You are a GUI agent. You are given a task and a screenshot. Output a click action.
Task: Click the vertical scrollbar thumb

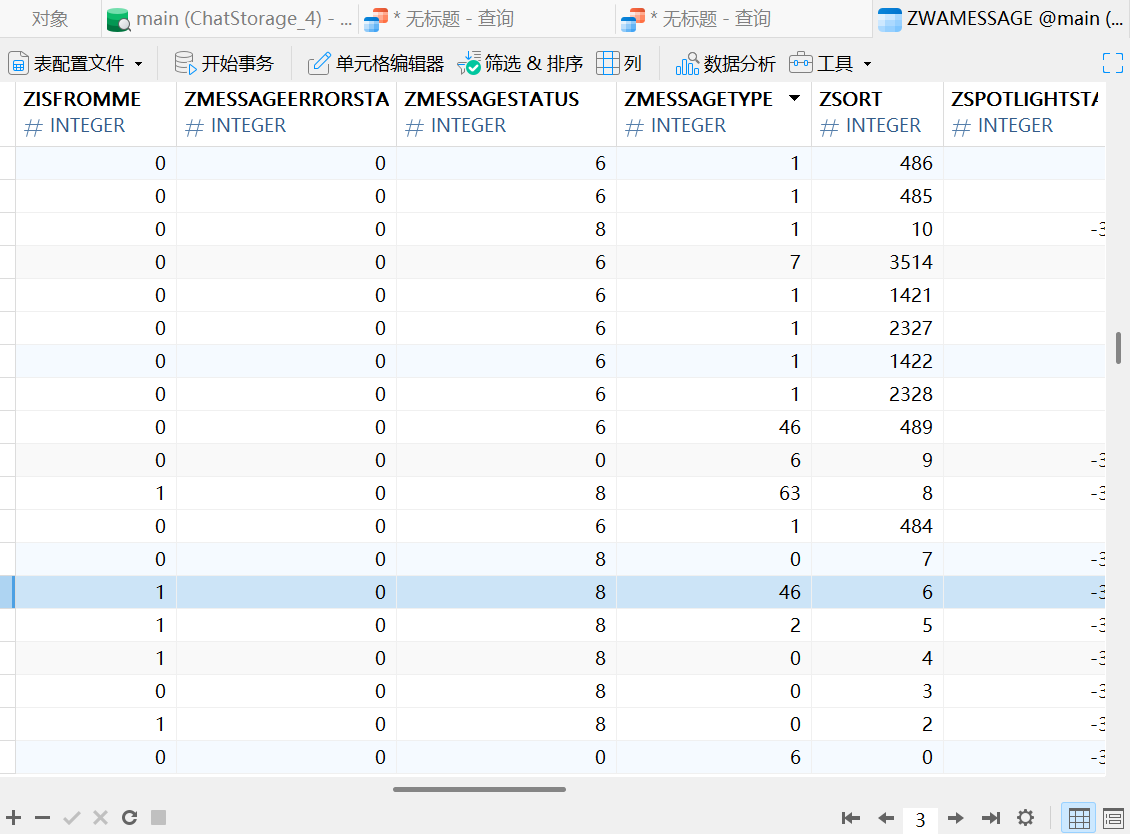point(1118,348)
